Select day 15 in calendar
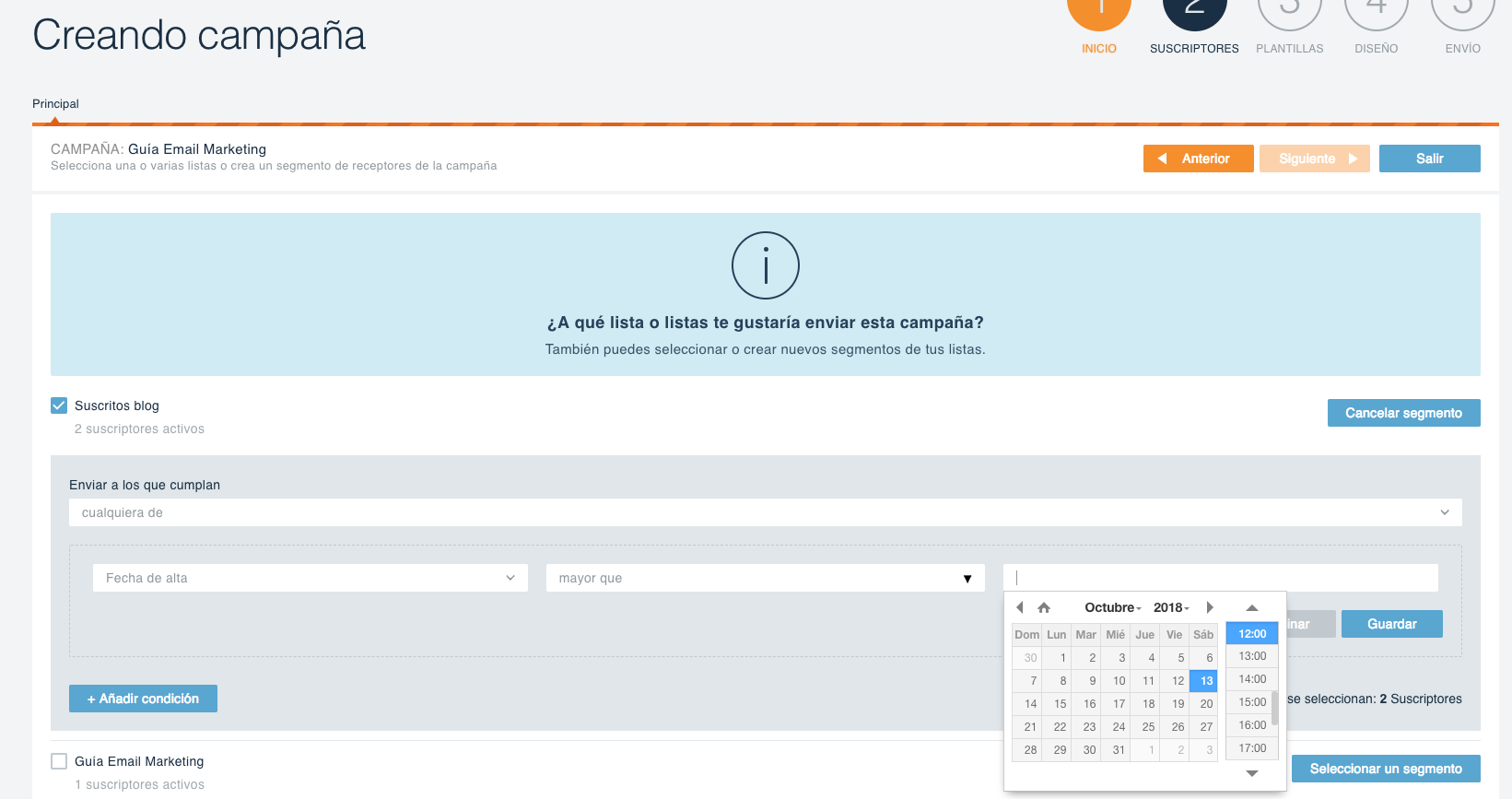This screenshot has width=1512, height=799. 1057,704
